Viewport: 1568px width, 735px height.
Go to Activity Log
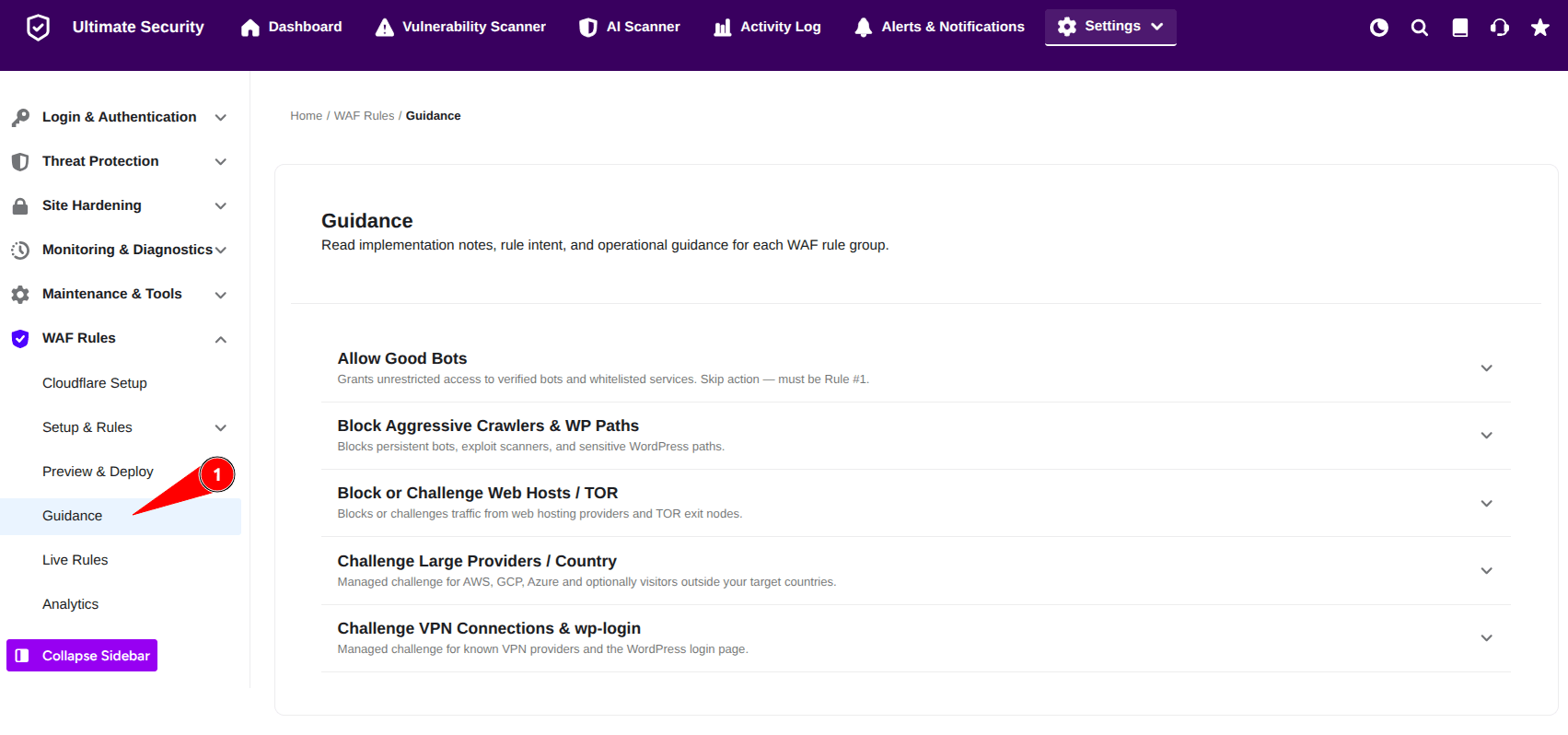(x=767, y=27)
